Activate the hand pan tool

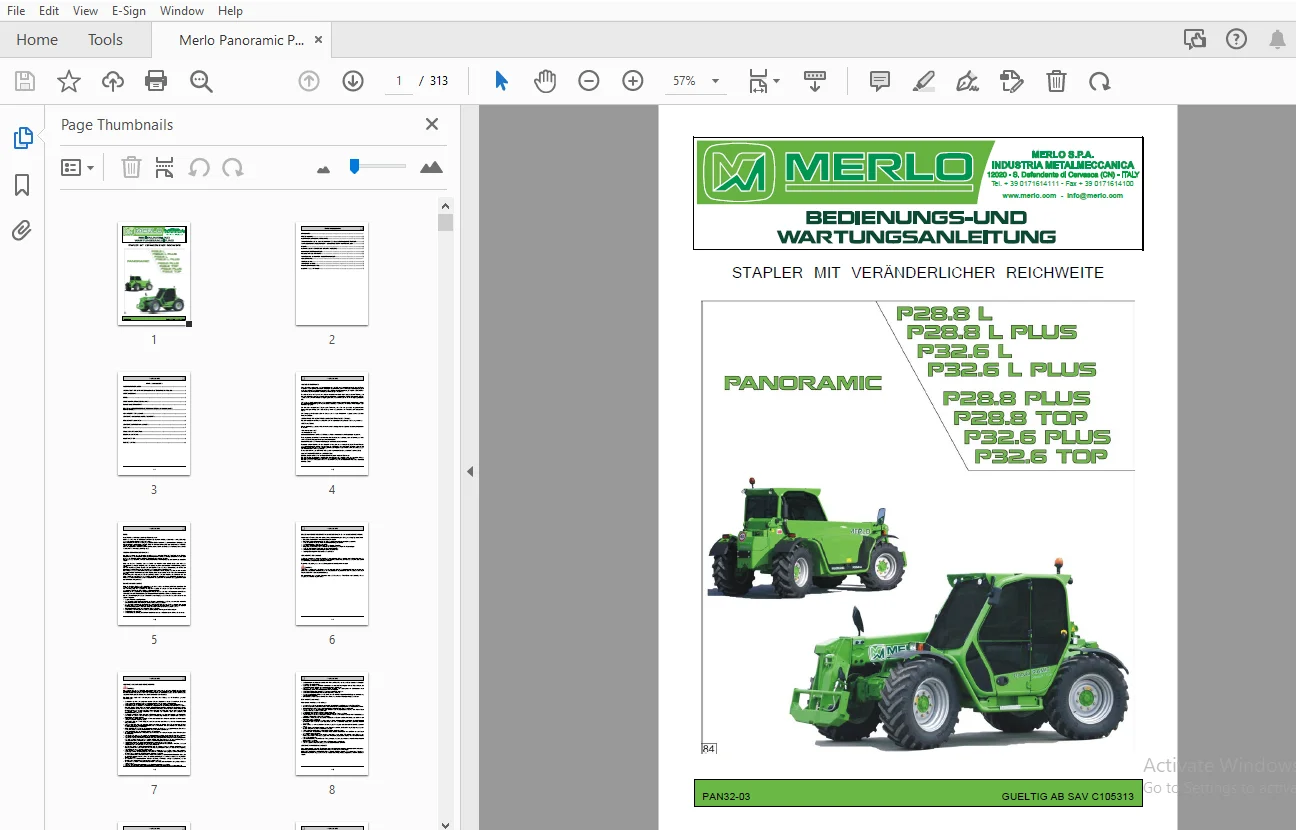pos(545,81)
